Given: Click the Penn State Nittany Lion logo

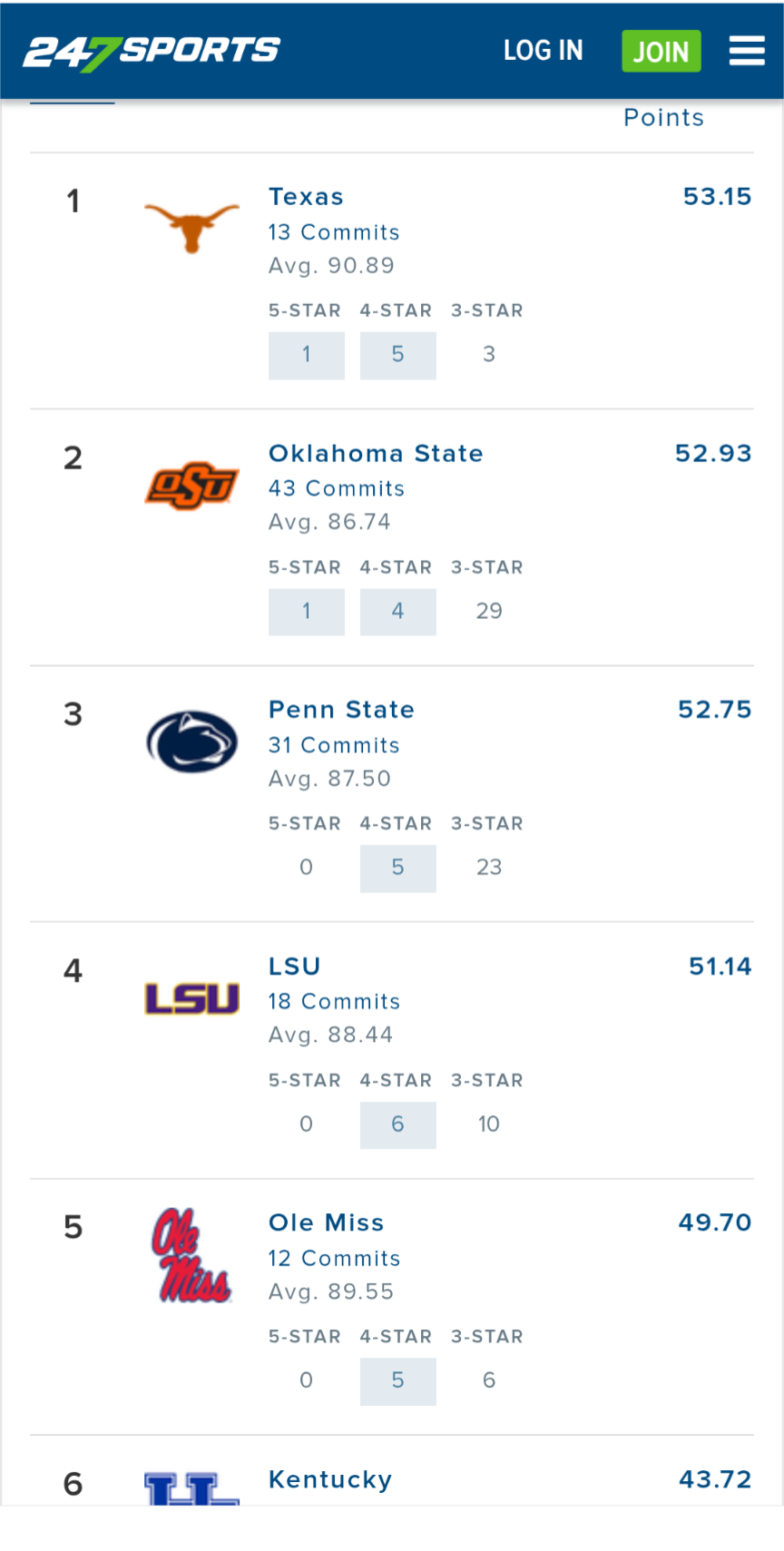Looking at the screenshot, I should click(191, 741).
